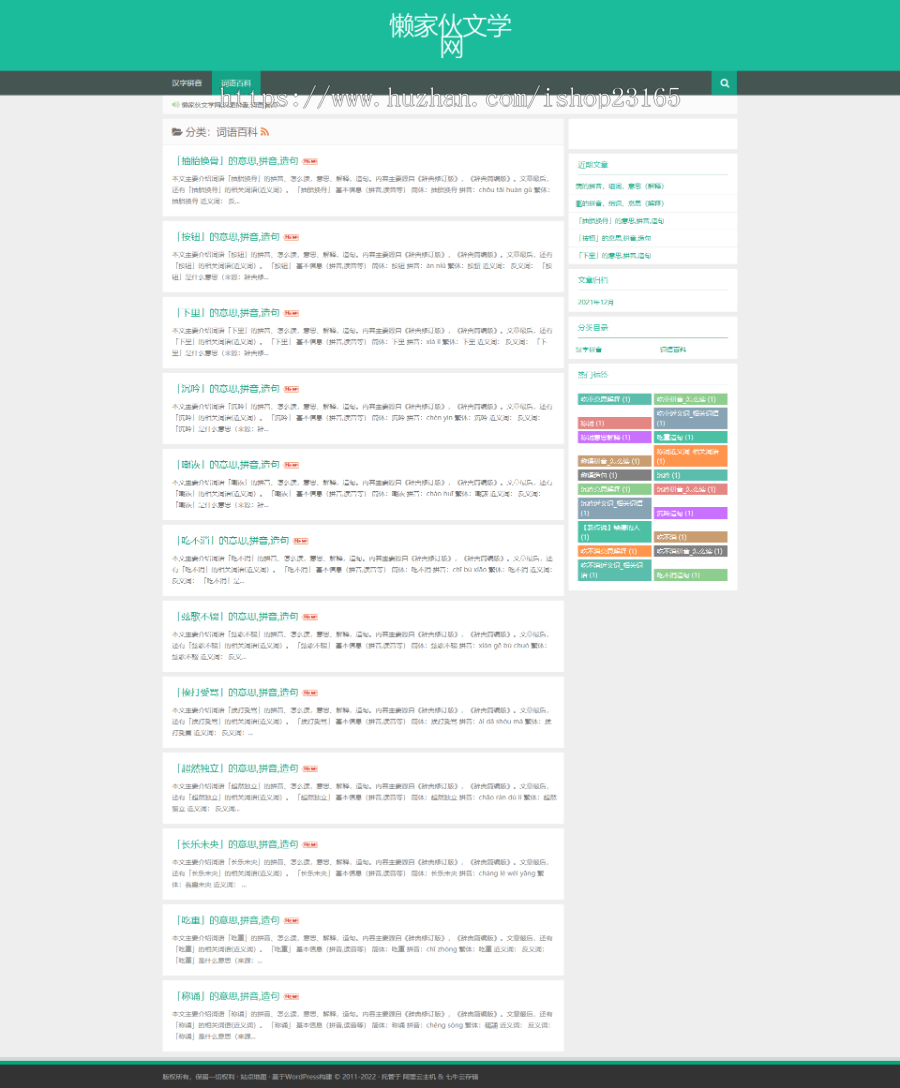This screenshot has width=900, height=1088.
Task: Open the 「抽胎换骨」的意思,拼音,造句 article
Action: (236, 161)
